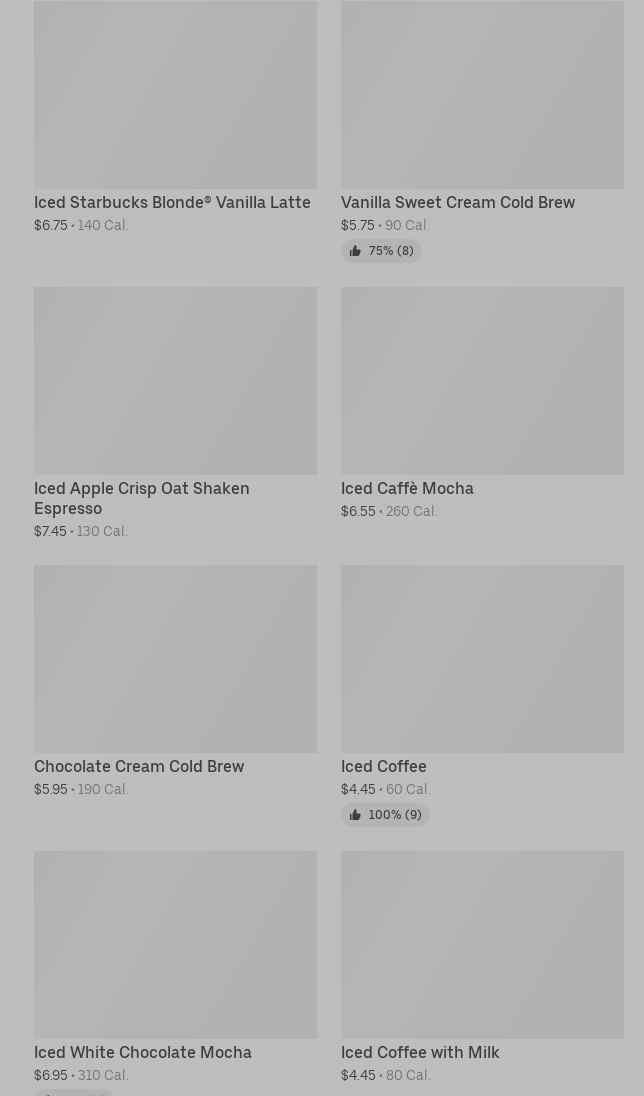
Task: Open the Iced Starbucks Blonde Vanilla Latte image
Action: (x=176, y=94)
